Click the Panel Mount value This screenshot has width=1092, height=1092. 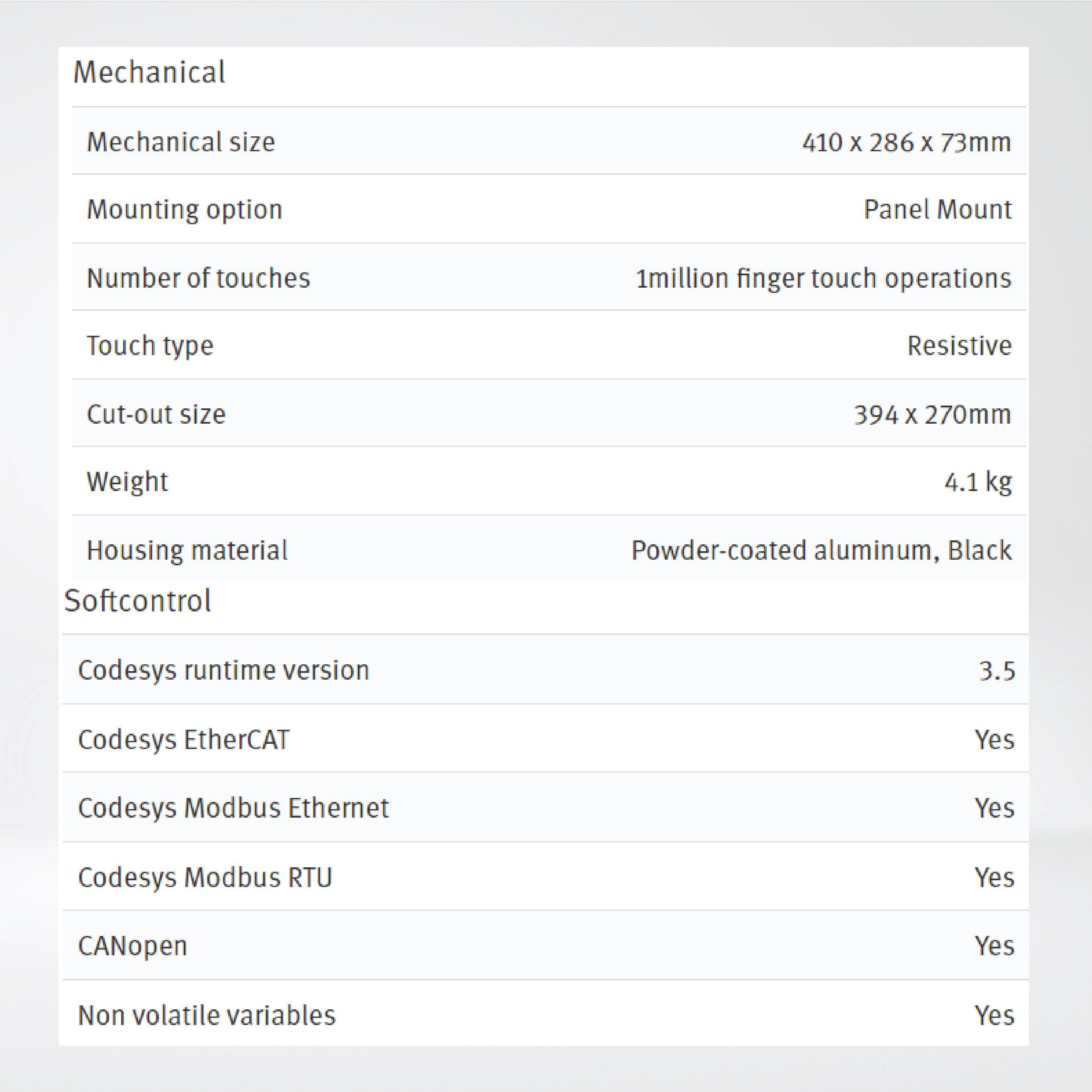pos(937,210)
